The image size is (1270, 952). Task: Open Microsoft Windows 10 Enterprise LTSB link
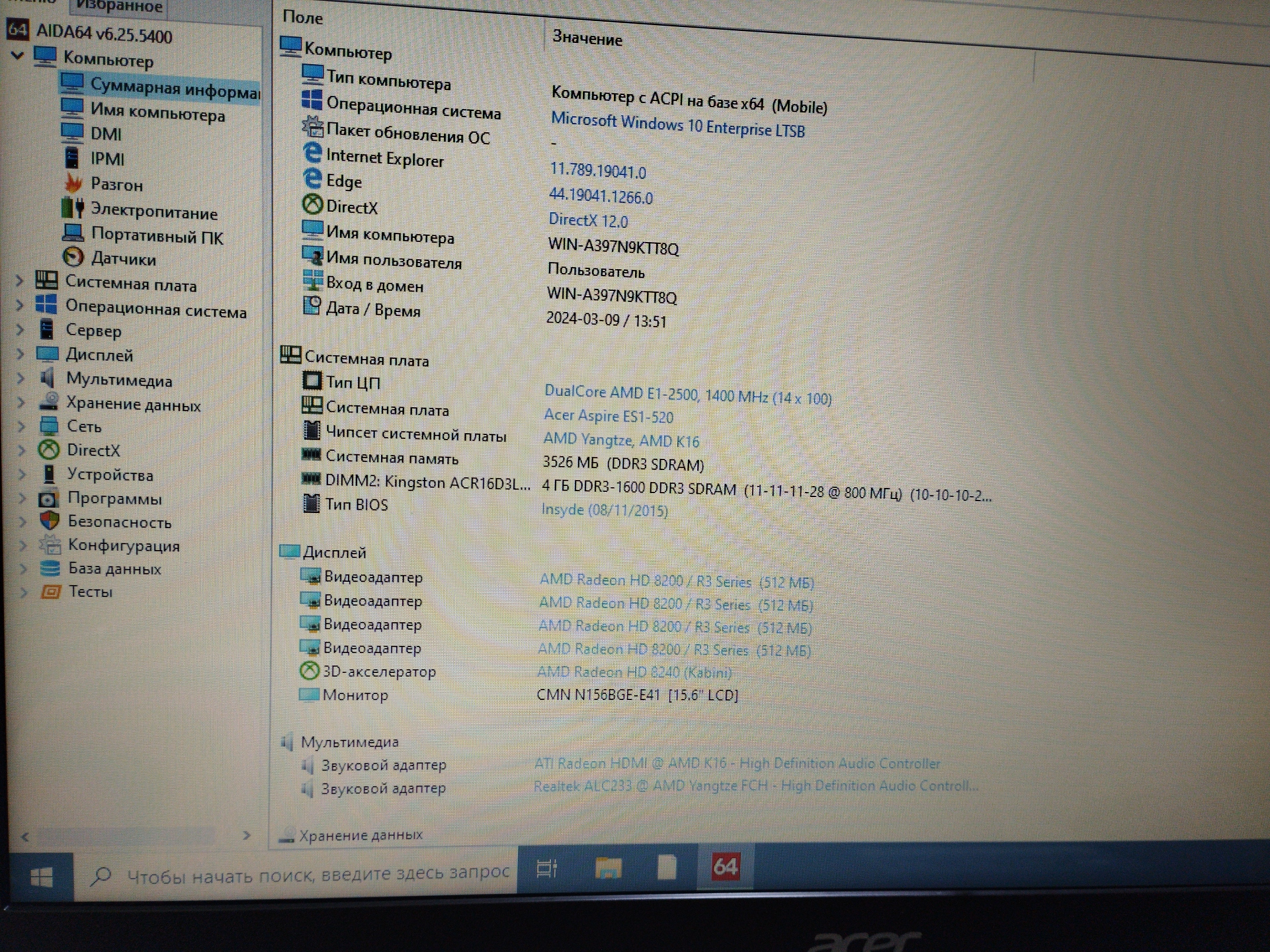677,124
